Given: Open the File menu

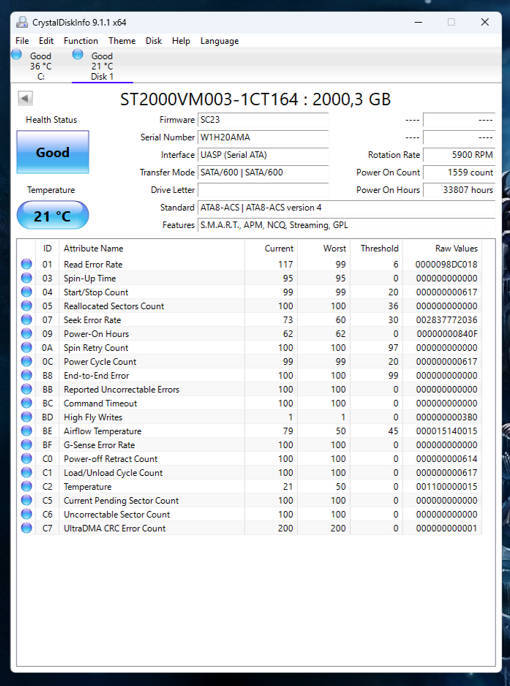Looking at the screenshot, I should click(x=22, y=41).
